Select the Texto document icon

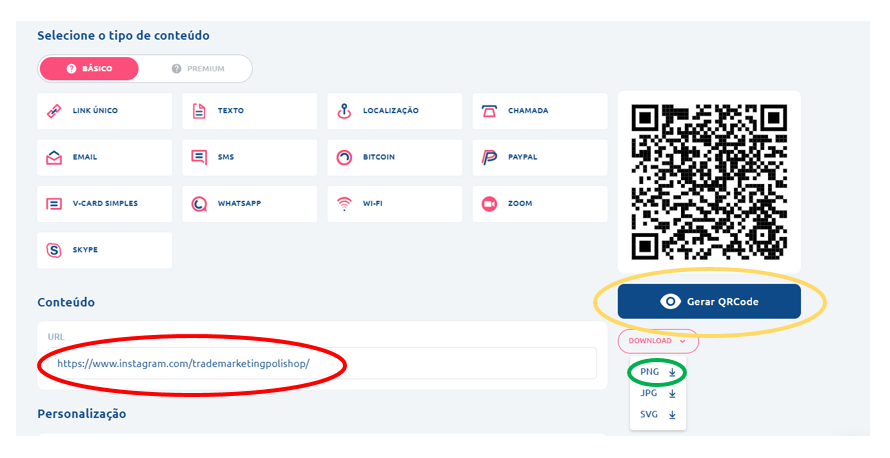tap(199, 111)
